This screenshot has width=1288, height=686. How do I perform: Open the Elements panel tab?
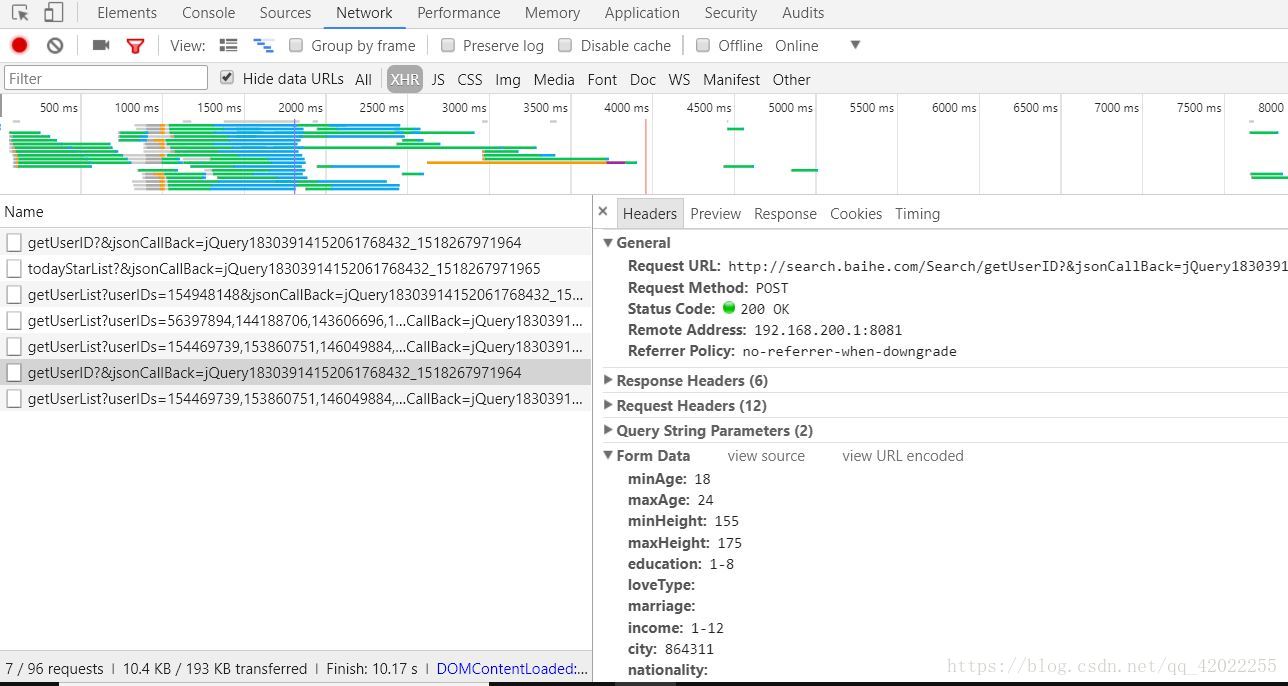point(127,13)
